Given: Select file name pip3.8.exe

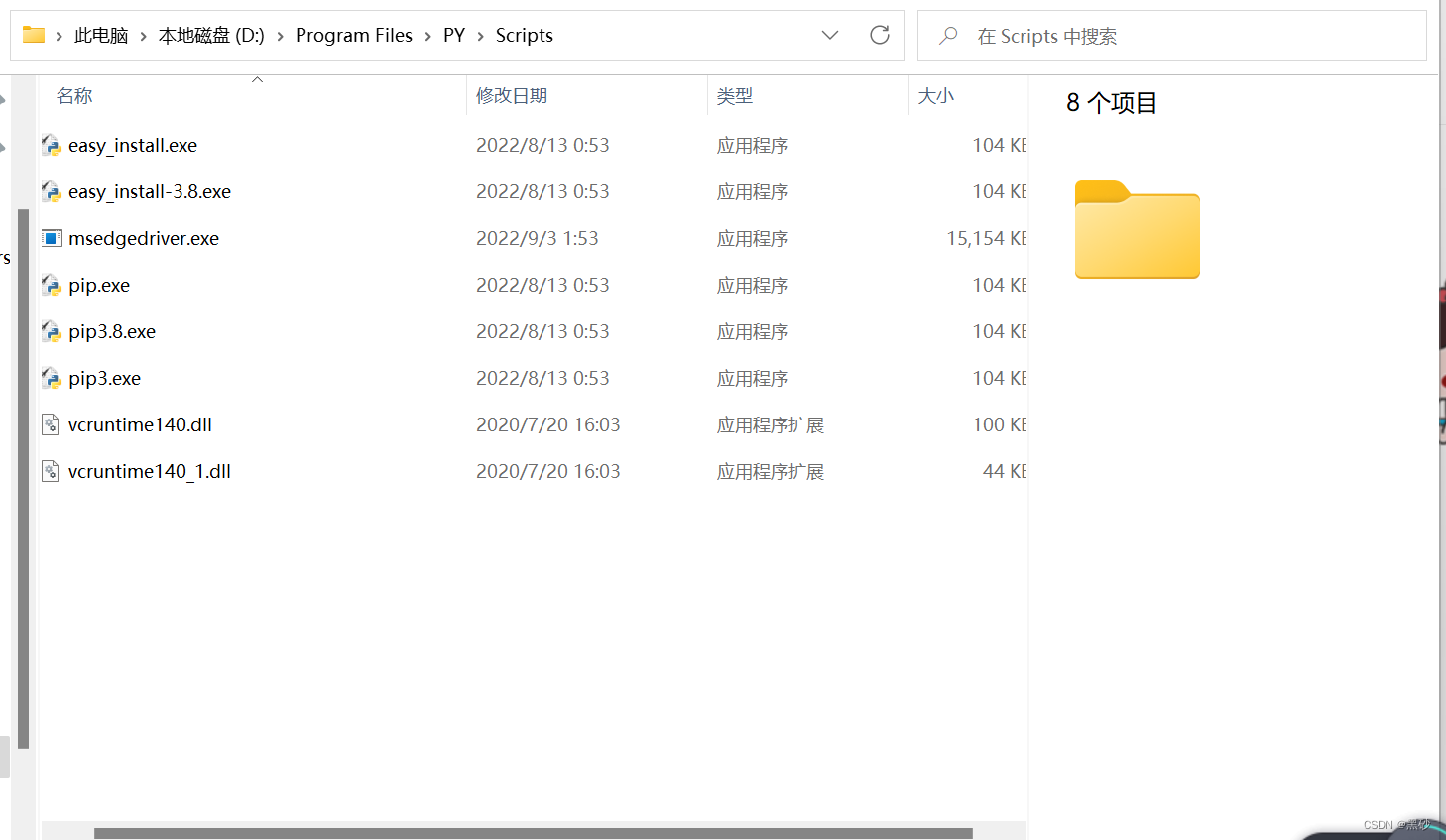Looking at the screenshot, I should (112, 332).
